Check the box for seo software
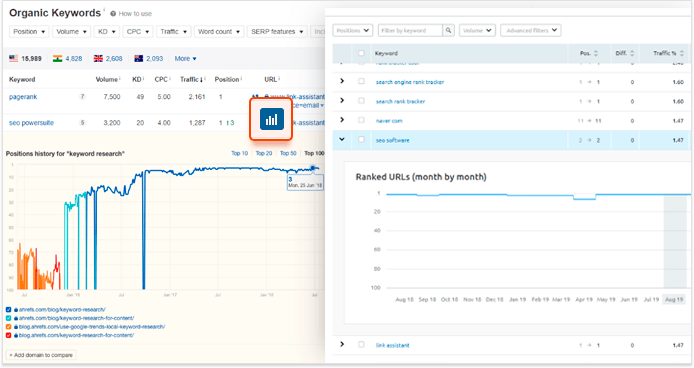Viewport: 694px width, 368px height. click(x=361, y=139)
